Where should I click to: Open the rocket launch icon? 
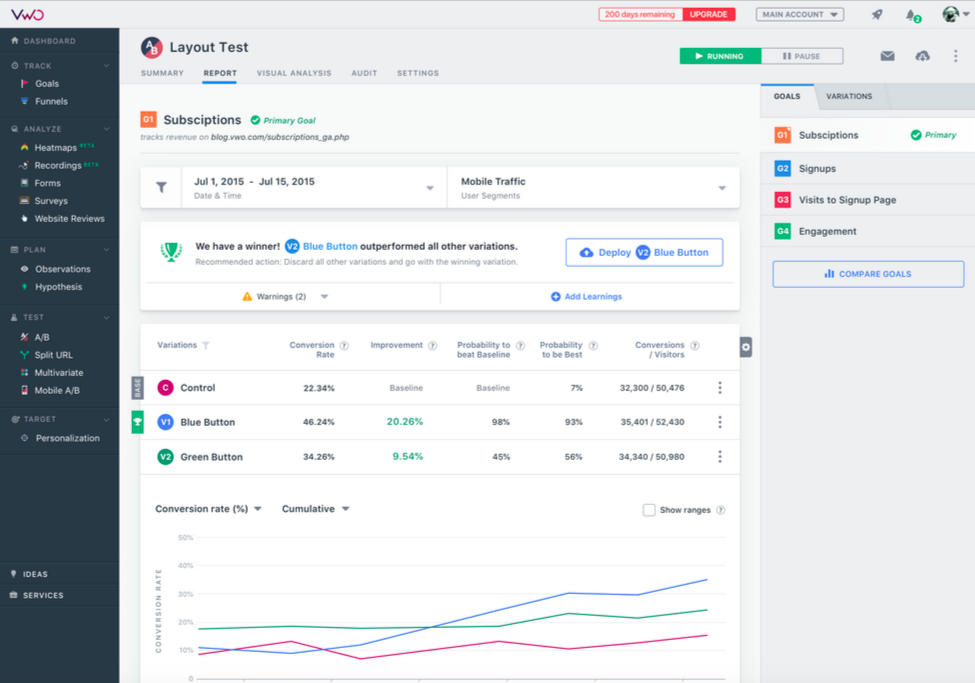877,14
